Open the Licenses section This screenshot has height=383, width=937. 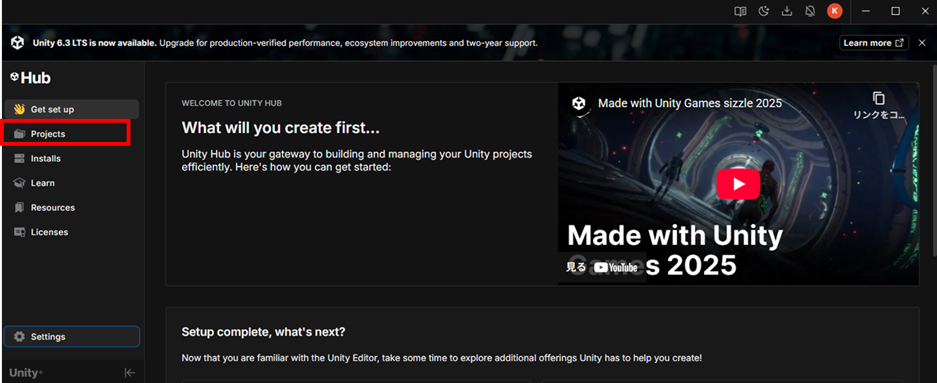[x=72, y=232]
